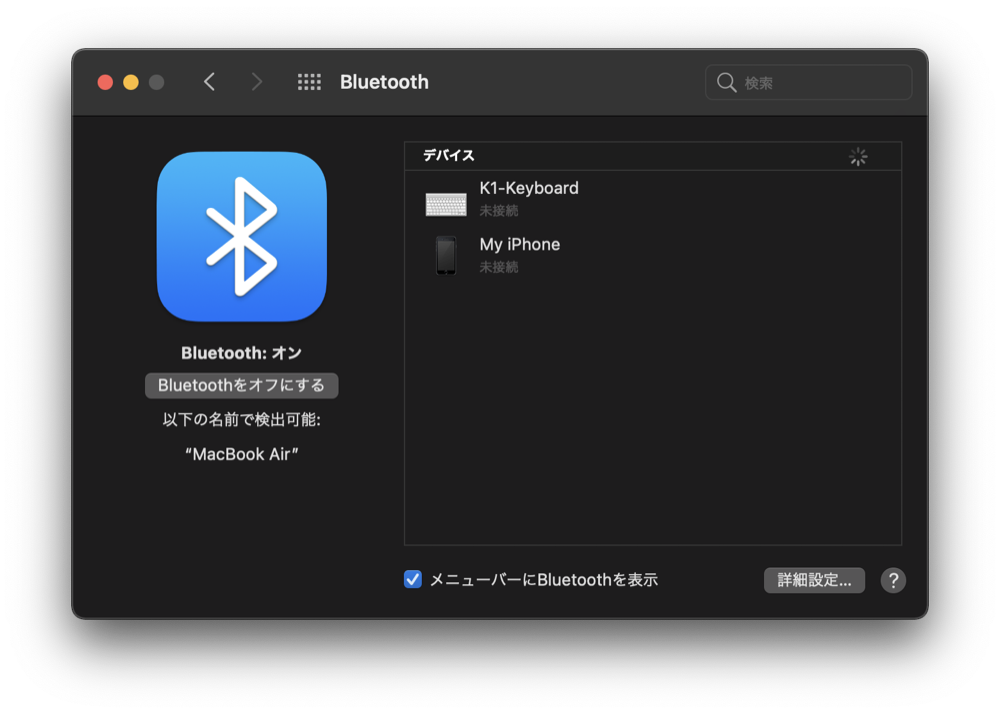Close the window with red button
This screenshot has width=1000, height=714.
coord(105,82)
